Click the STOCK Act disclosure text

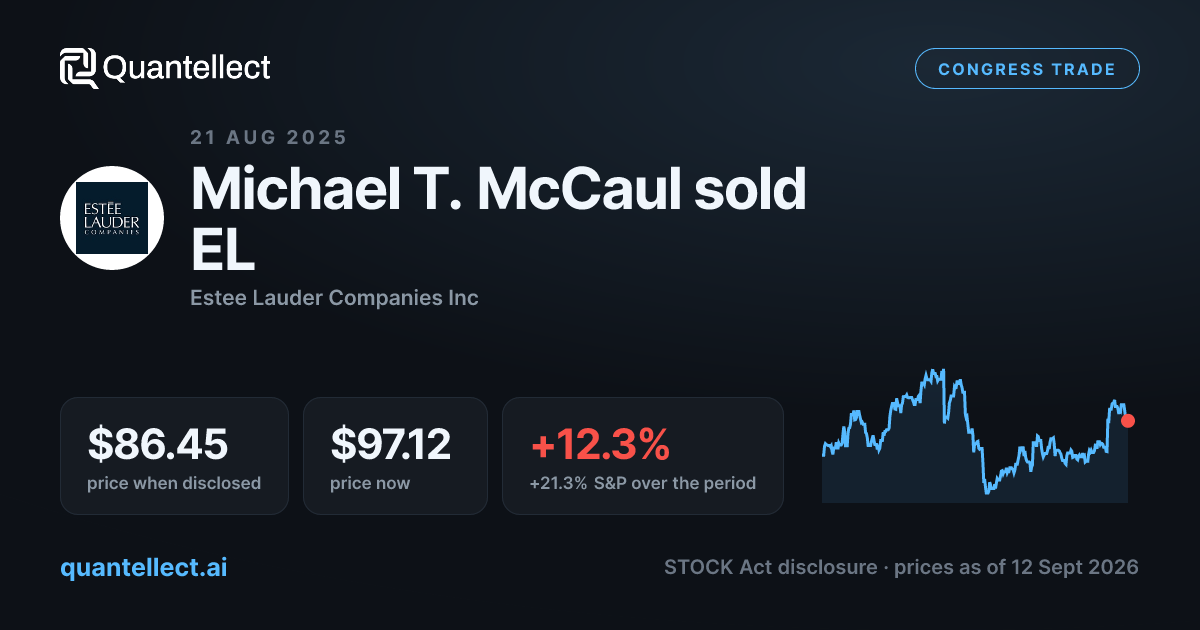click(x=770, y=568)
